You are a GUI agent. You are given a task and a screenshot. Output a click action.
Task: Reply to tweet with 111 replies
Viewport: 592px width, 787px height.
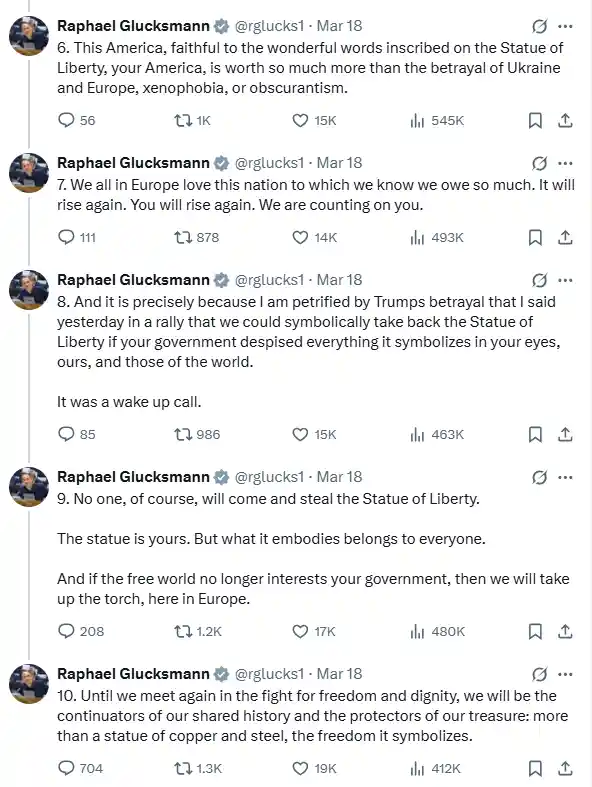pyautogui.click(x=77, y=237)
